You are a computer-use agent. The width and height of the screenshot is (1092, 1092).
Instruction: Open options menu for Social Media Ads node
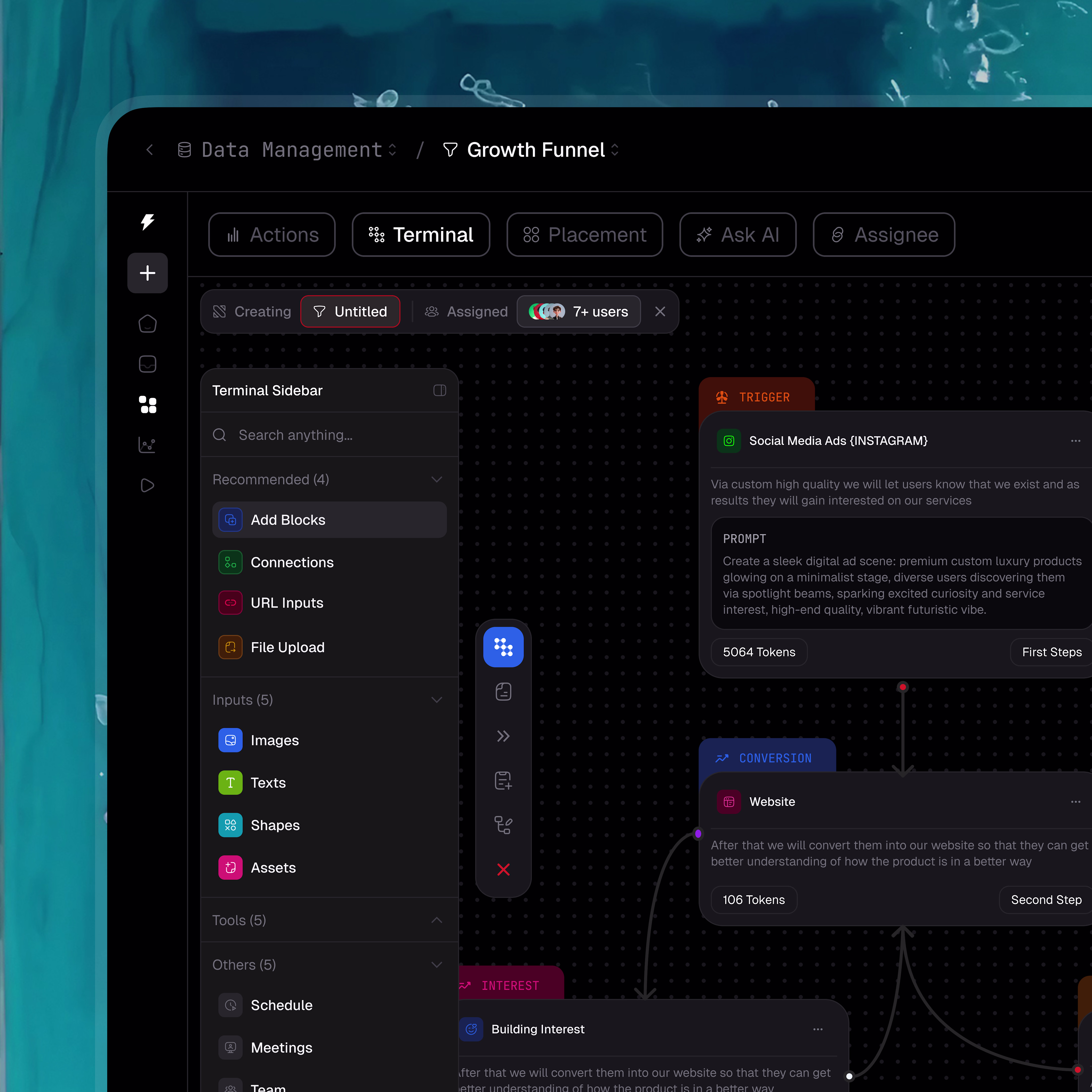1075,441
